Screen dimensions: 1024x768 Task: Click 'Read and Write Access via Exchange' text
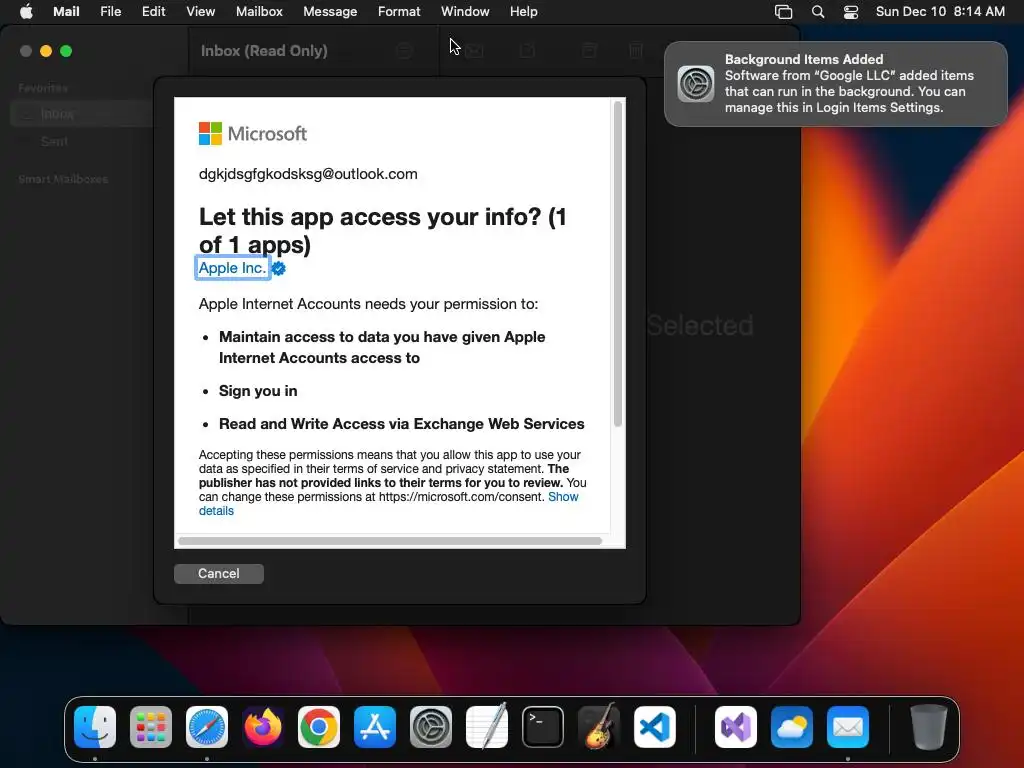tap(402, 424)
